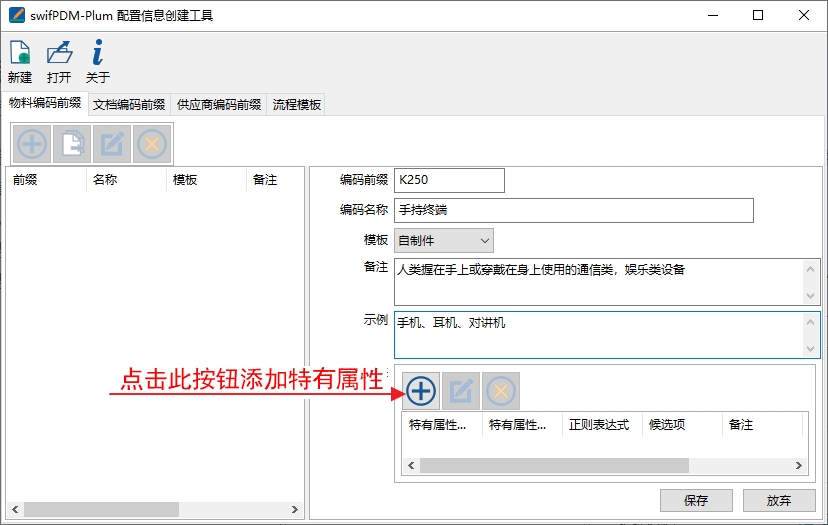The width and height of the screenshot is (828, 525).
Task: Edit the selected special attribute icon
Action: coord(461,391)
